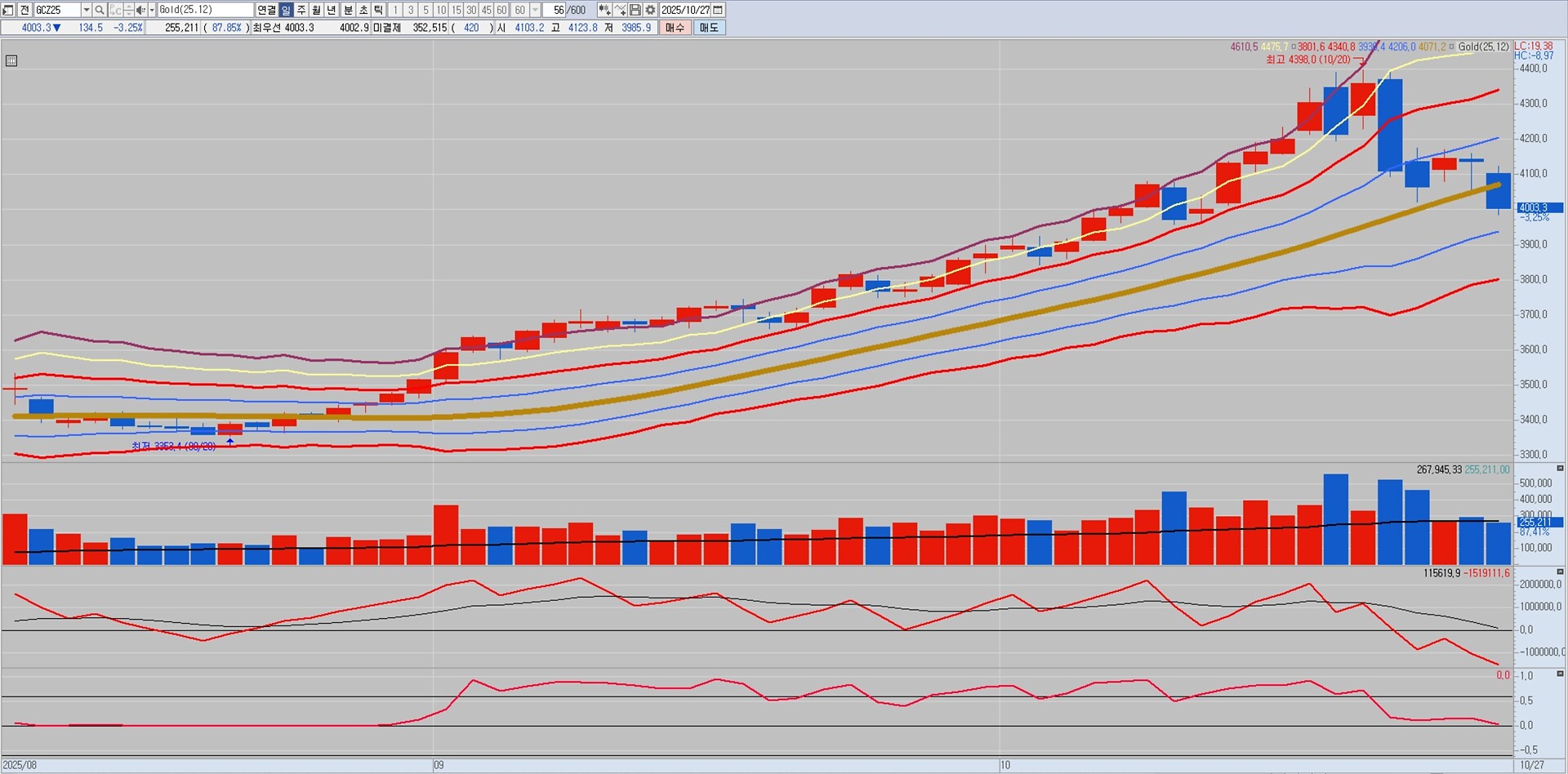Select the 연결 continuous contract button
Image resolution: width=1568 pixels, height=774 pixels.
point(266,10)
